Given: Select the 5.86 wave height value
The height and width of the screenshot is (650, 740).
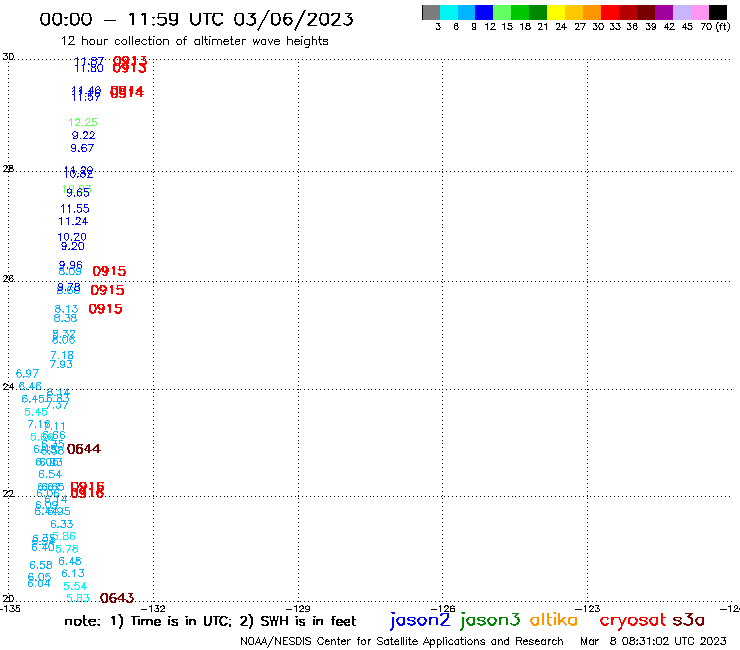Looking at the screenshot, I should (64, 536).
